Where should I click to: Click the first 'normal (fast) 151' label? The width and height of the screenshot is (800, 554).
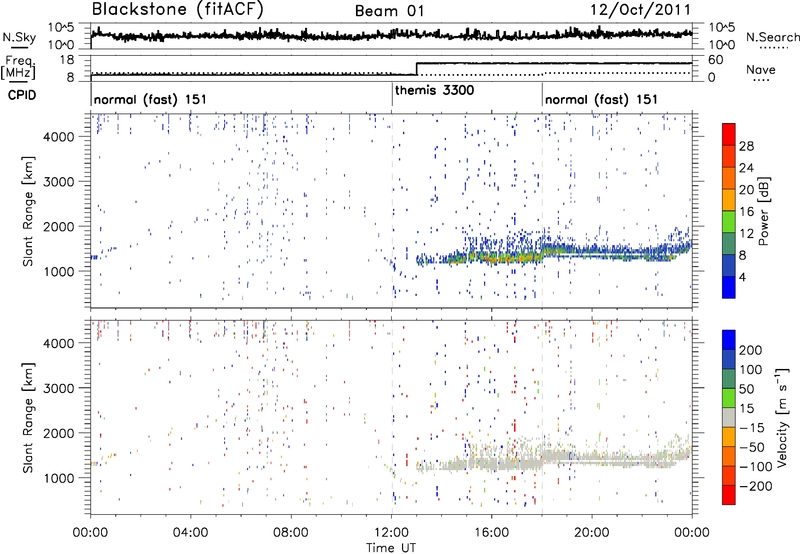[150, 99]
